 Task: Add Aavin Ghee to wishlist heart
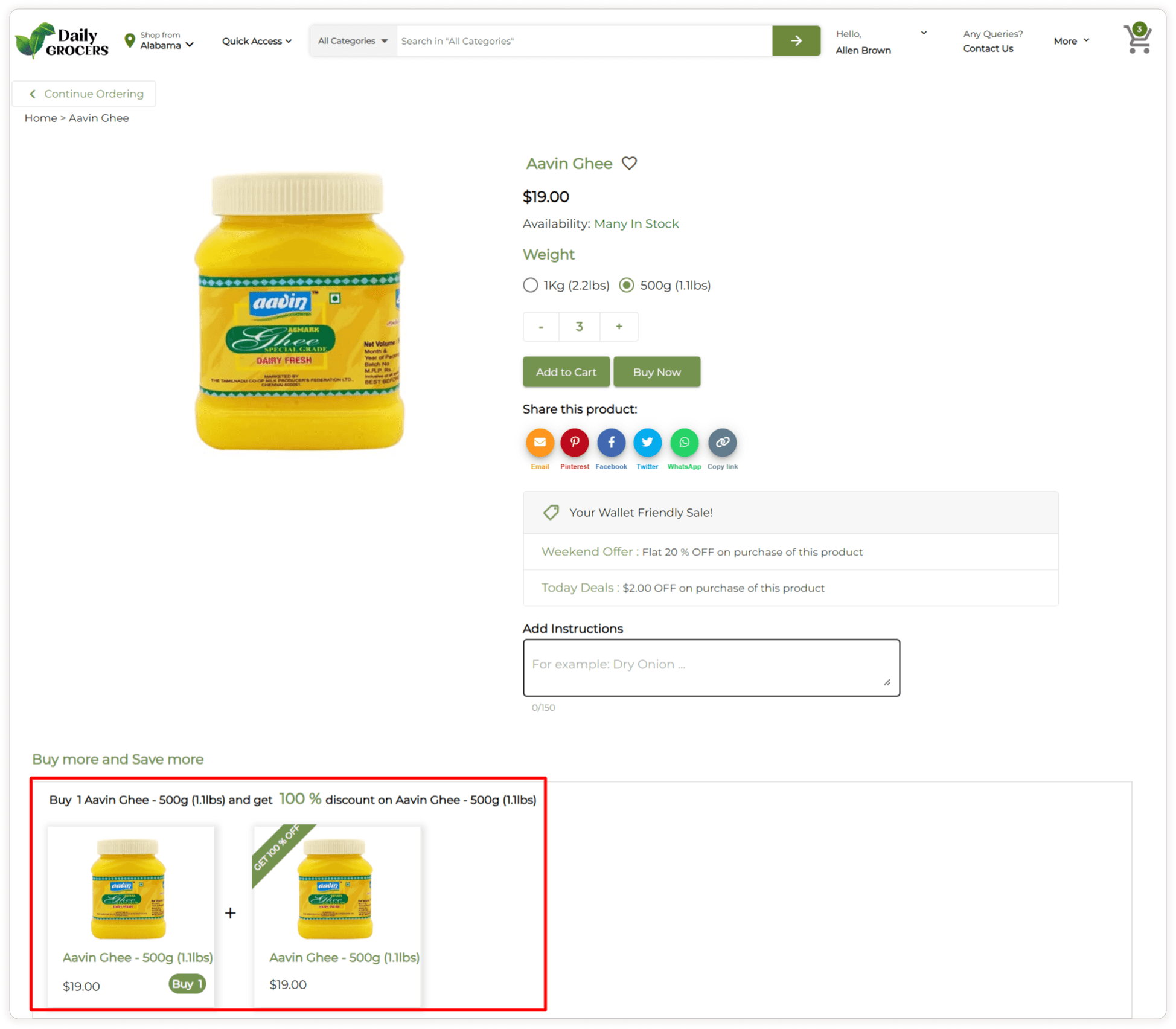(x=629, y=163)
